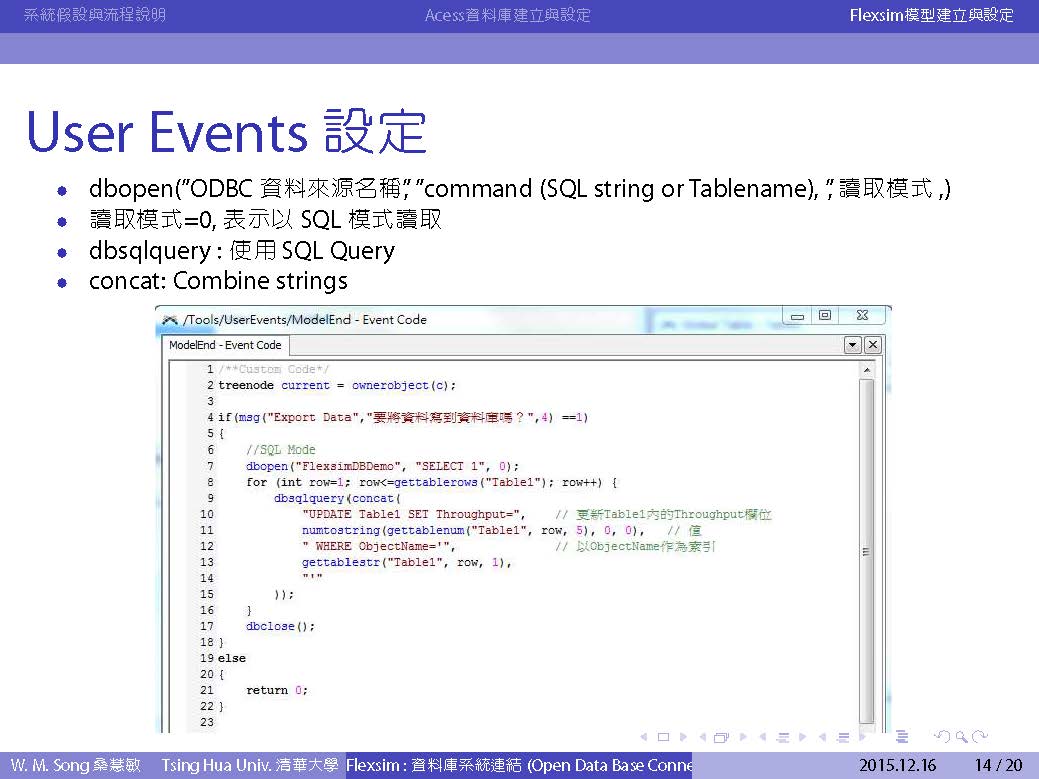
Task: Click the code editor scrollbar up arrow
Action: click(x=866, y=370)
